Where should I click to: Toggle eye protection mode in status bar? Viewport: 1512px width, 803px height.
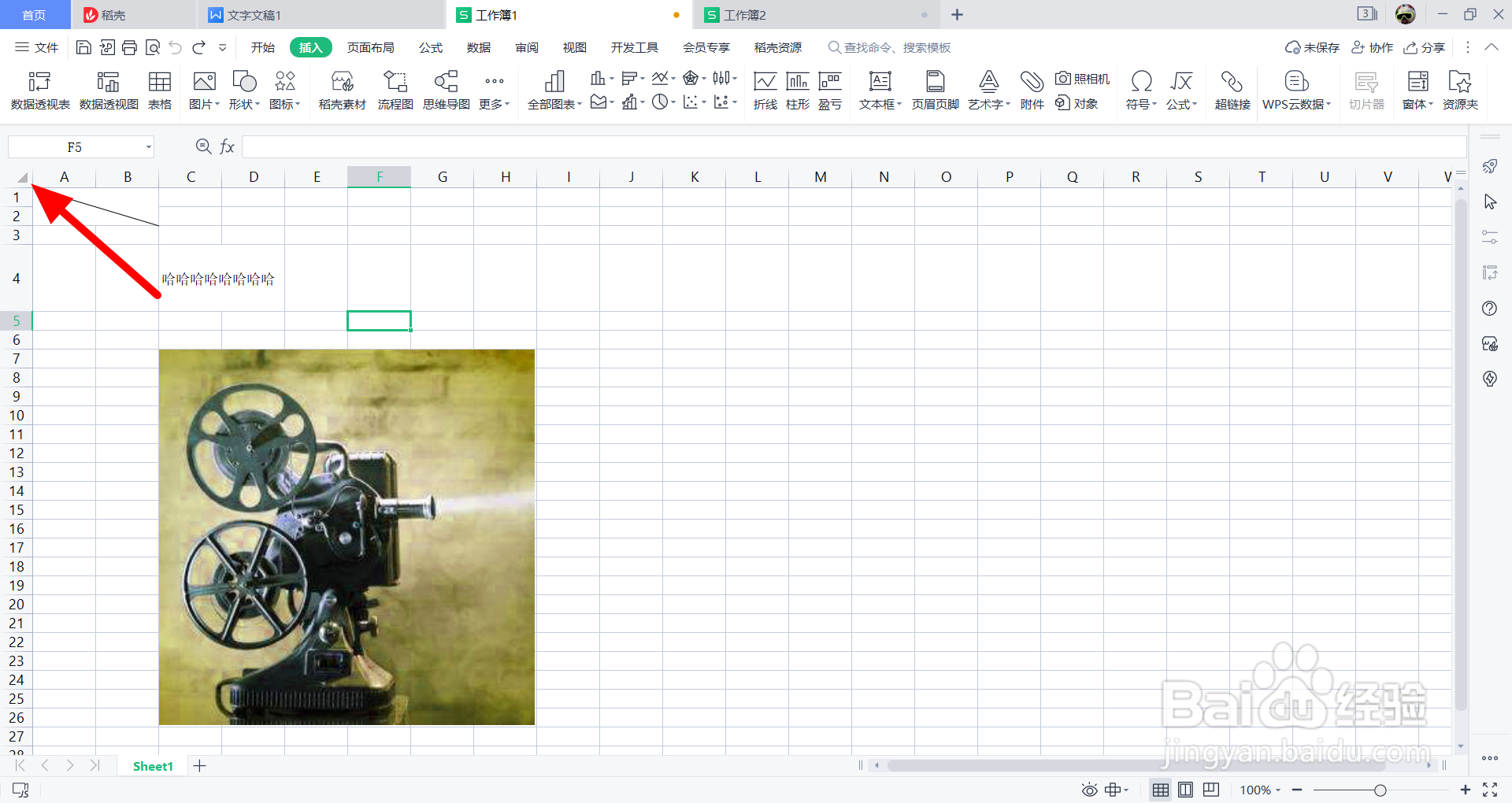(1089, 790)
